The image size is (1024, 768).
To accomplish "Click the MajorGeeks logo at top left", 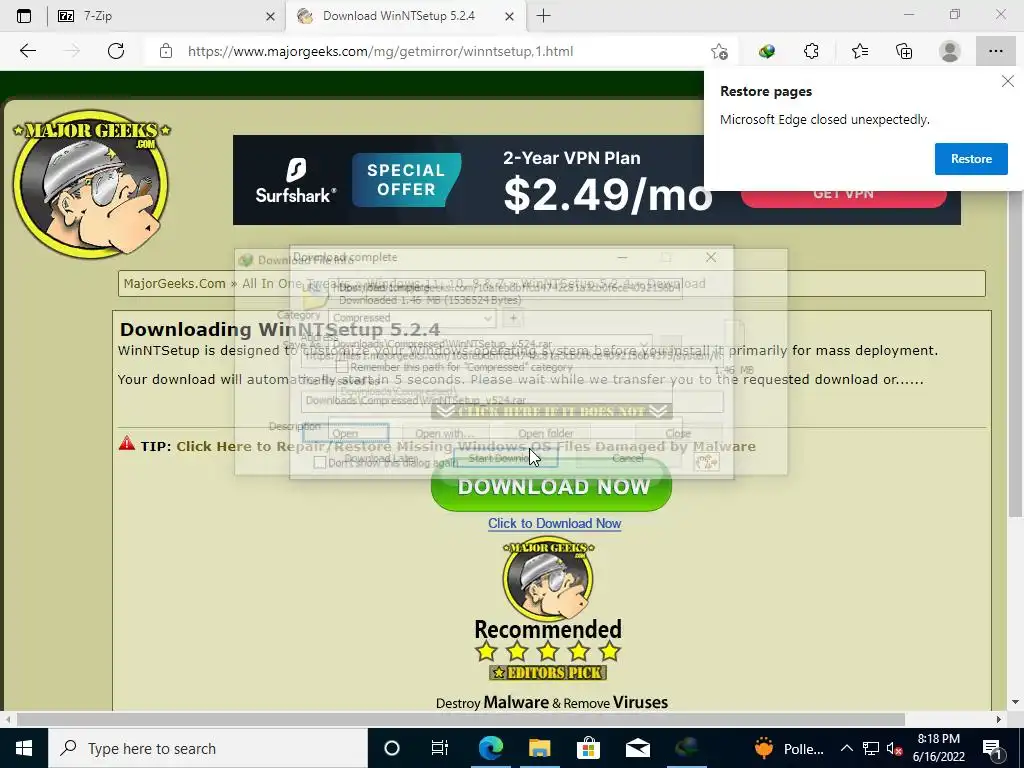I will (x=91, y=184).
